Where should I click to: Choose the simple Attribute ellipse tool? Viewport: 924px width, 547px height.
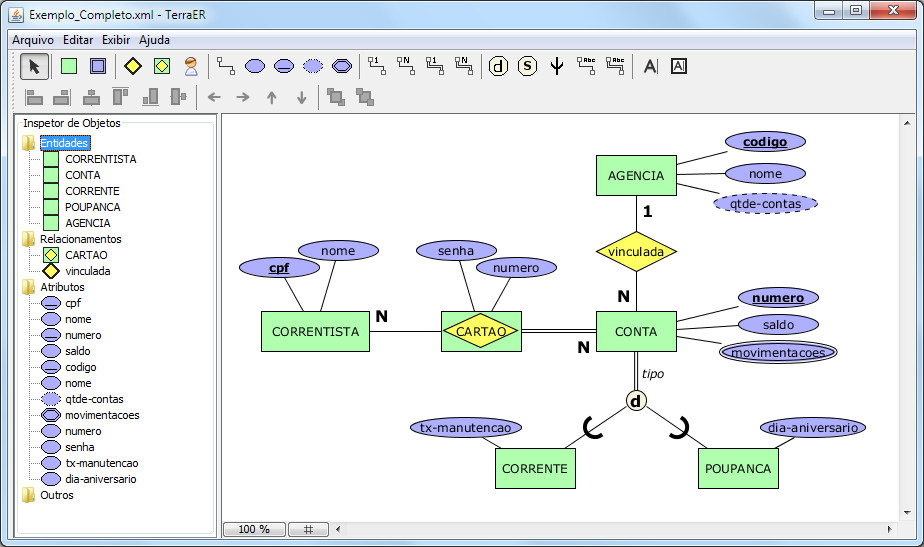click(x=255, y=66)
